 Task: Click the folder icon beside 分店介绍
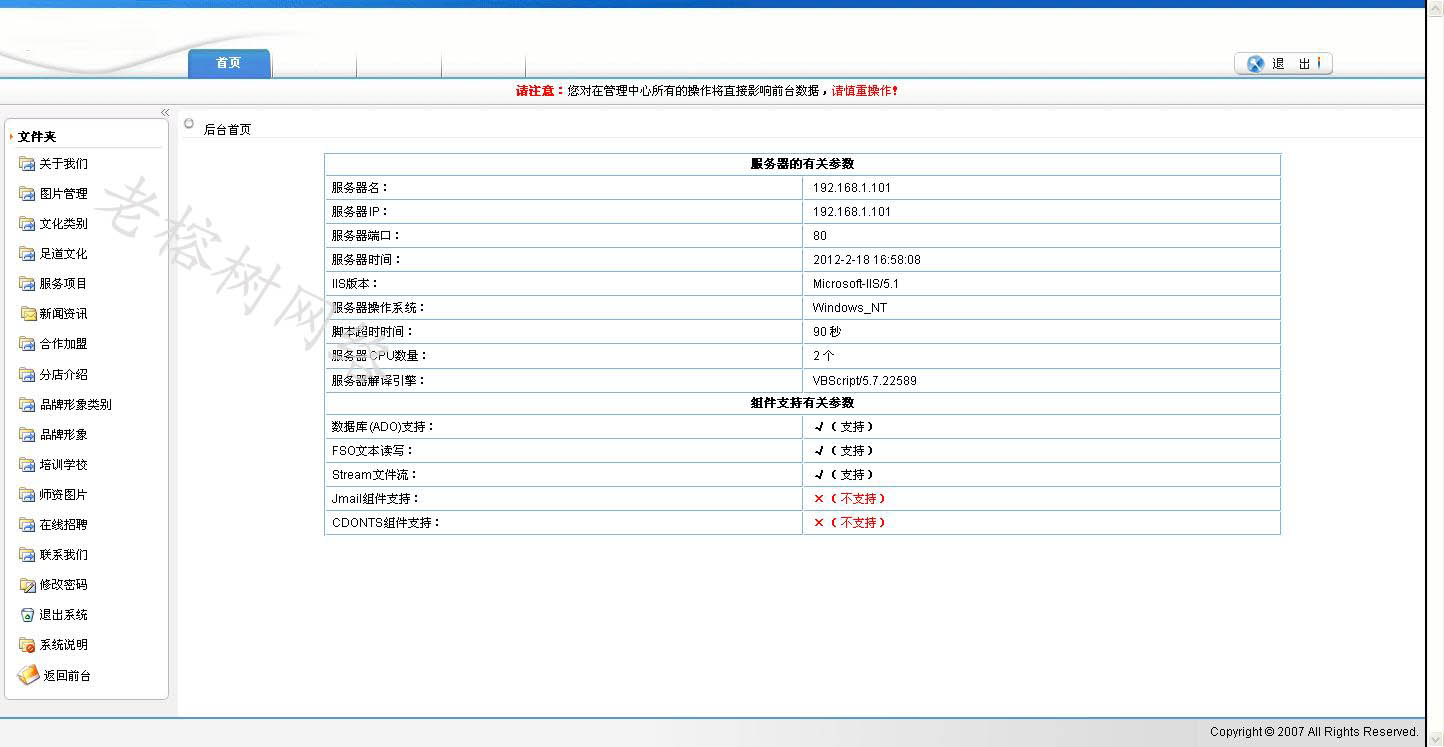pos(27,375)
